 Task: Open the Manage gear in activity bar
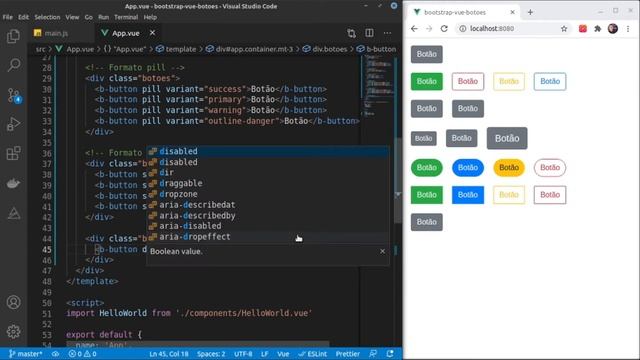[x=13, y=331]
